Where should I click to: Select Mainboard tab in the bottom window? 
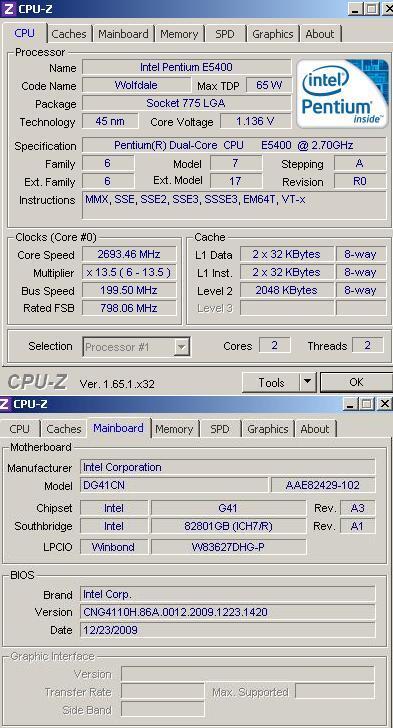click(118, 428)
